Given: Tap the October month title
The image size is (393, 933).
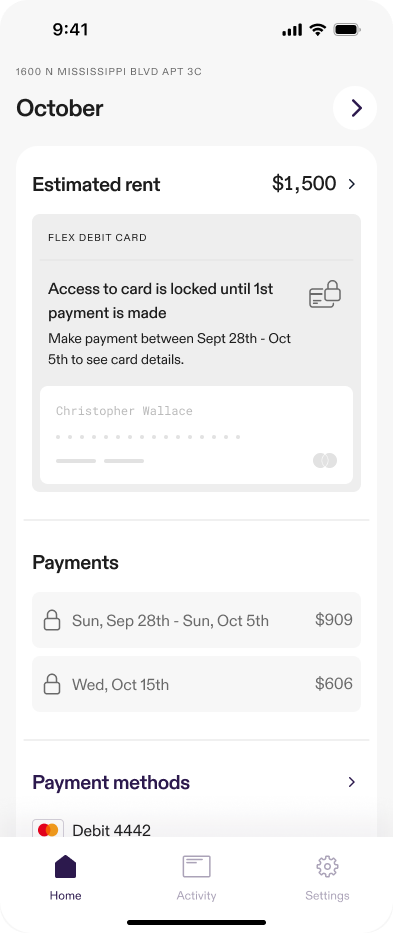Looking at the screenshot, I should 60,108.
